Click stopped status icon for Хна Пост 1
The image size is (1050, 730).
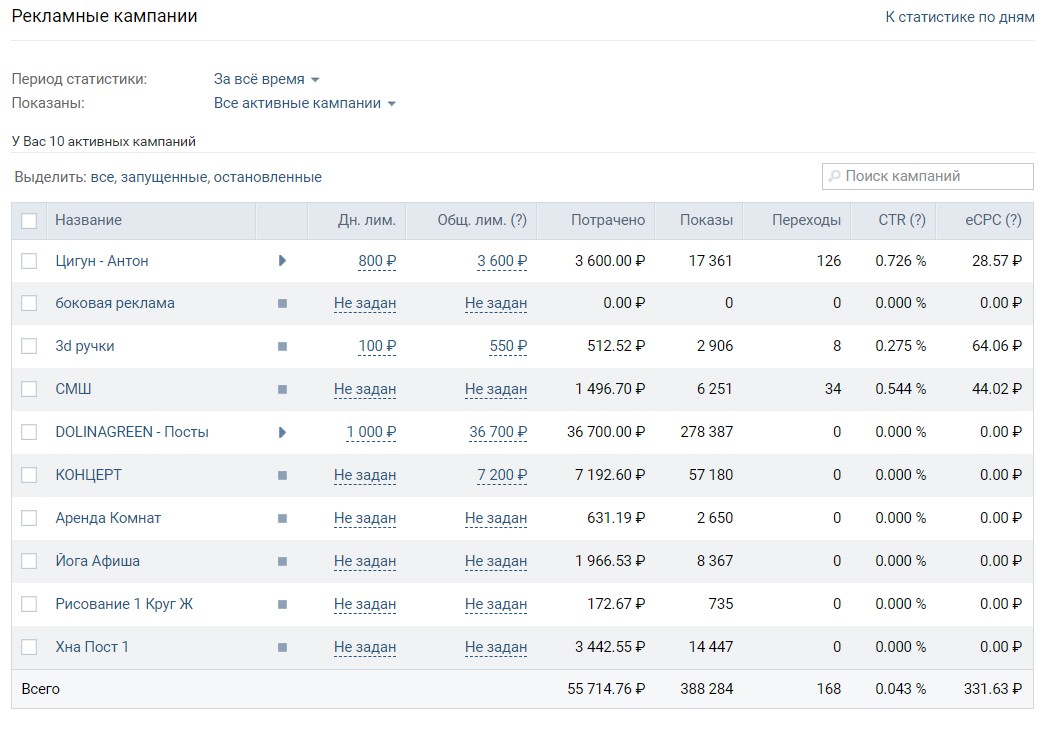(282, 648)
